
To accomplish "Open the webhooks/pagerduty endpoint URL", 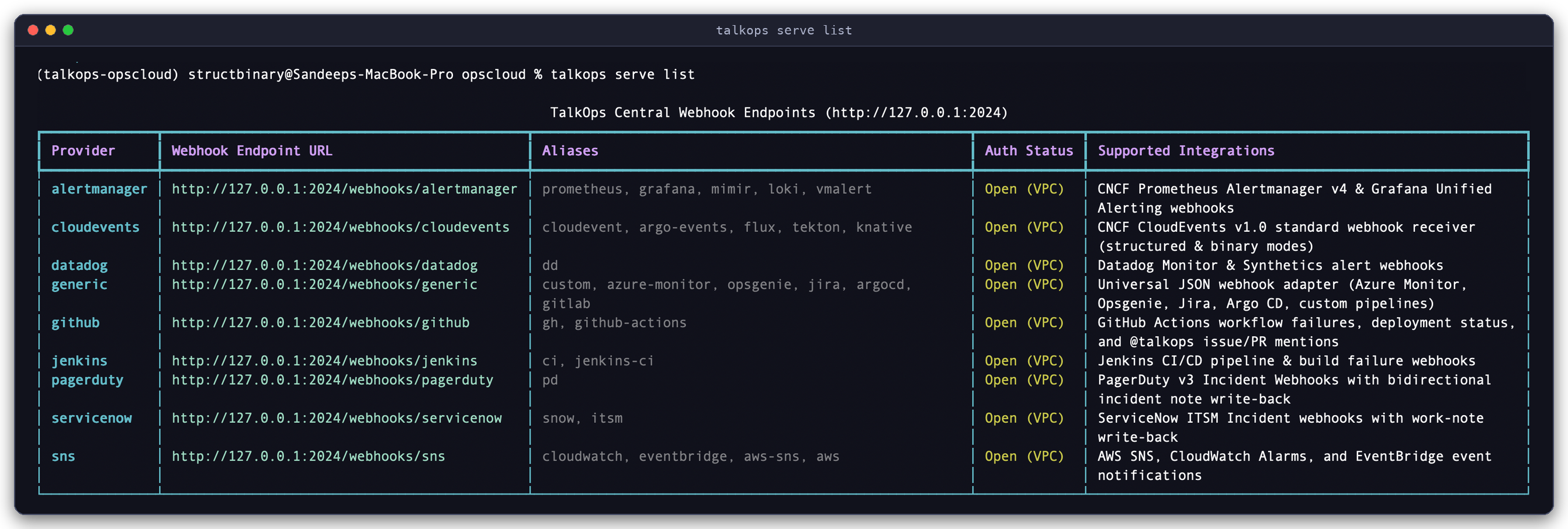I will click(x=333, y=380).
